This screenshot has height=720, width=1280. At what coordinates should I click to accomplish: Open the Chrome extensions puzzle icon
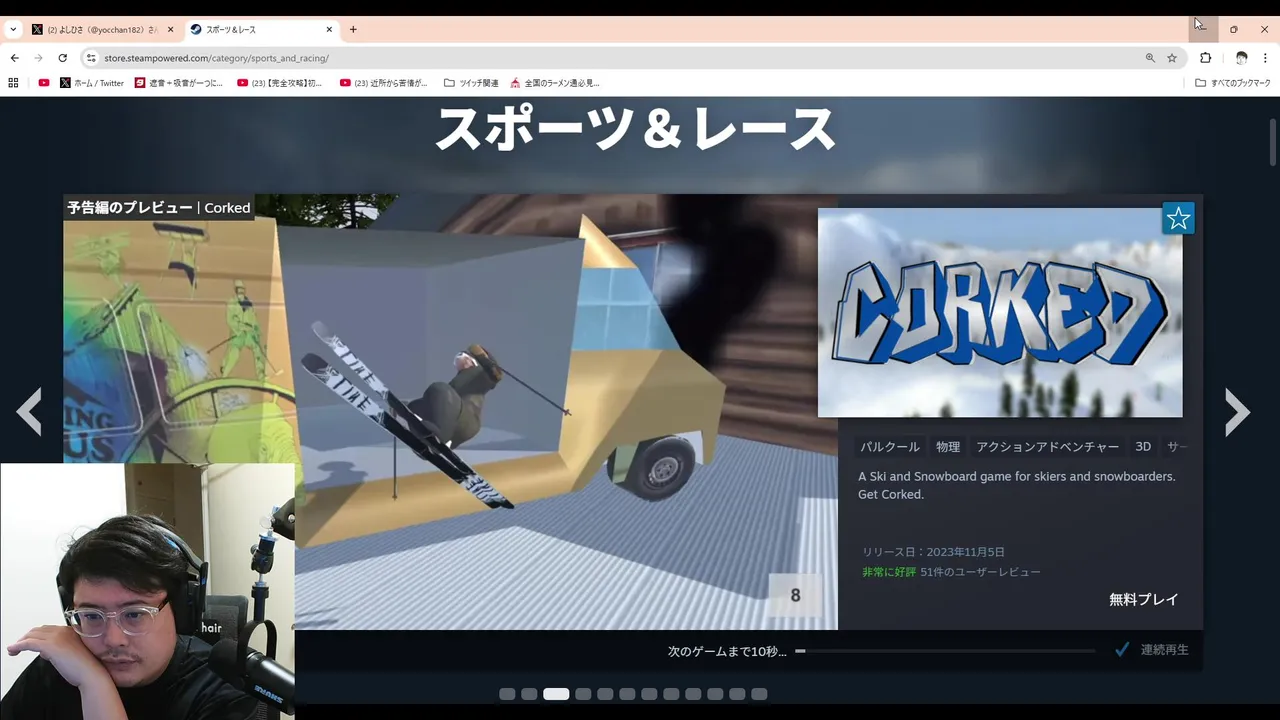click(x=1205, y=58)
